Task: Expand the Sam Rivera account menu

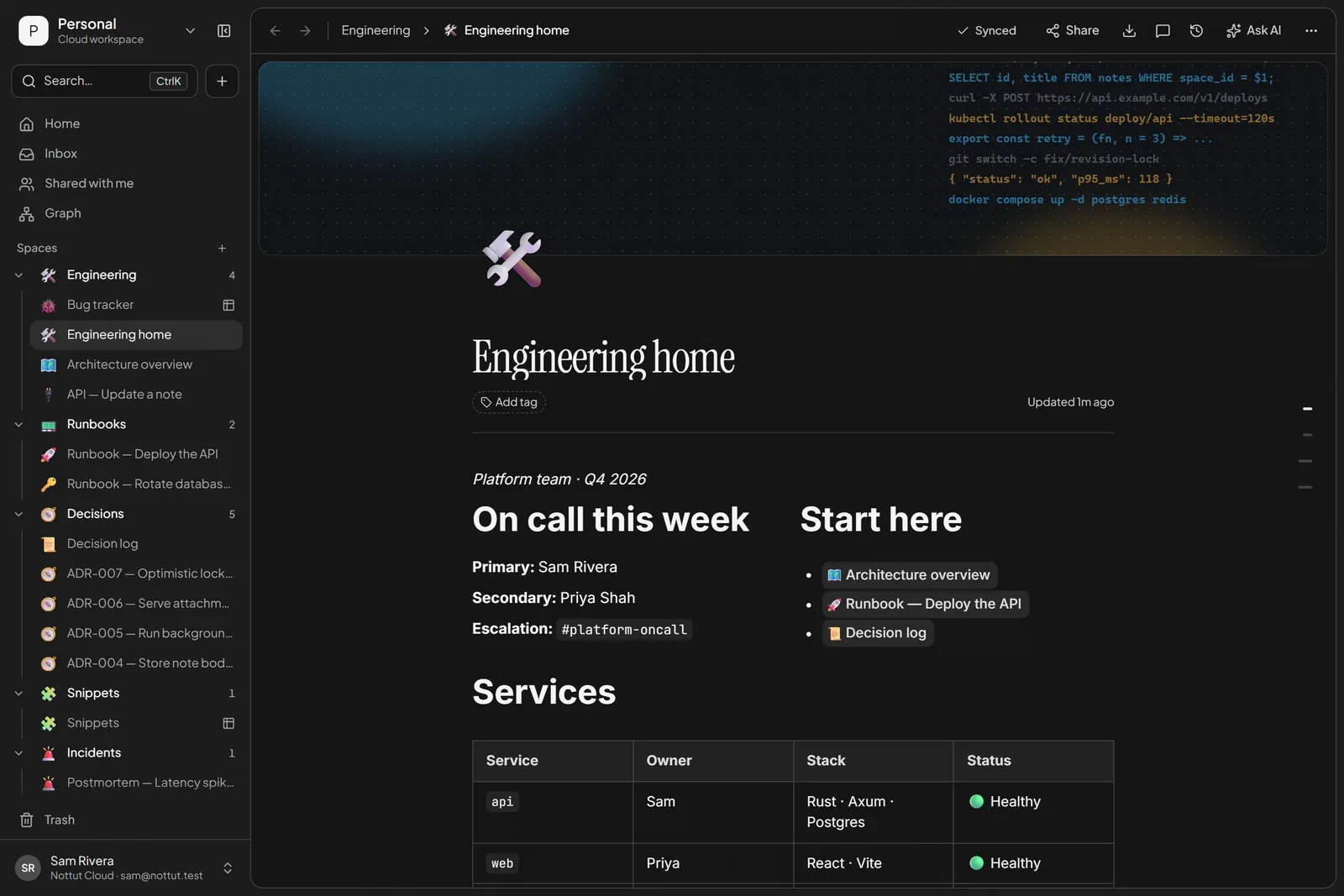Action: point(228,868)
